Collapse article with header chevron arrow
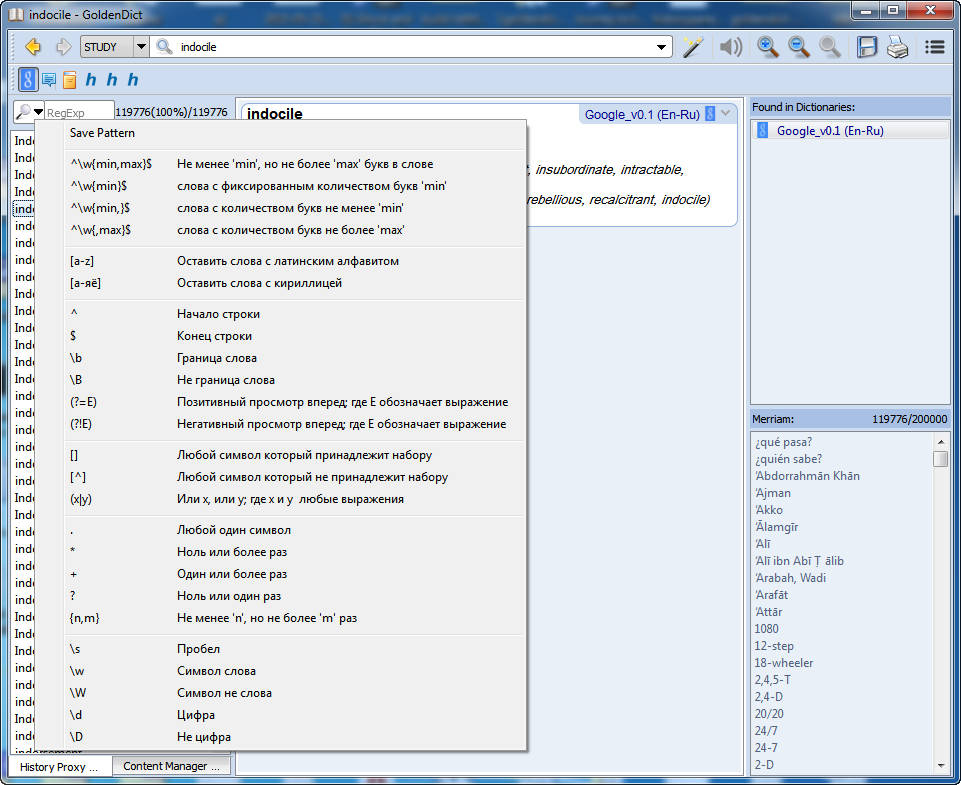Viewport: 961px width, 785px height. (726, 113)
